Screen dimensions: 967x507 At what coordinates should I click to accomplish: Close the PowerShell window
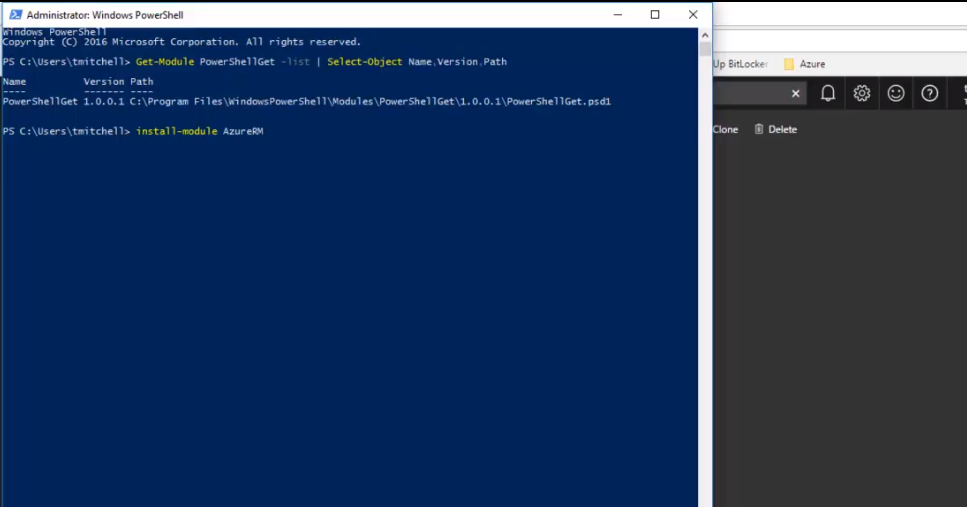click(x=693, y=15)
